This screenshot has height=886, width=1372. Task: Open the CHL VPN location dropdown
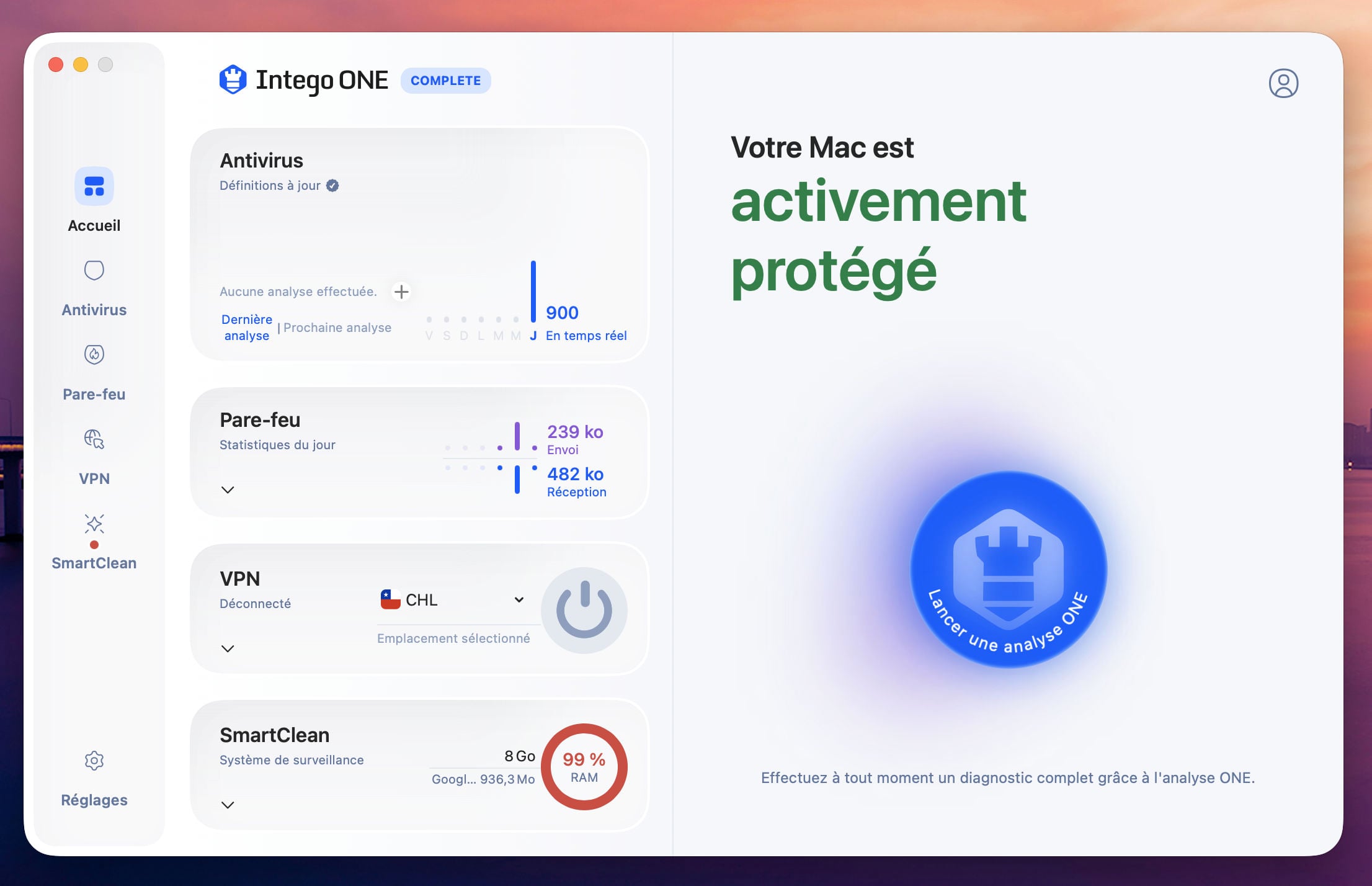click(453, 600)
